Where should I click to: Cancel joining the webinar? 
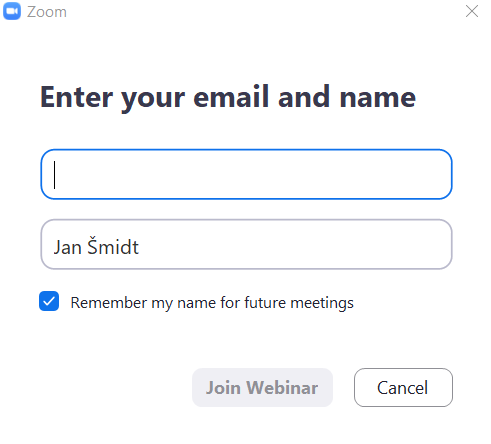point(403,387)
